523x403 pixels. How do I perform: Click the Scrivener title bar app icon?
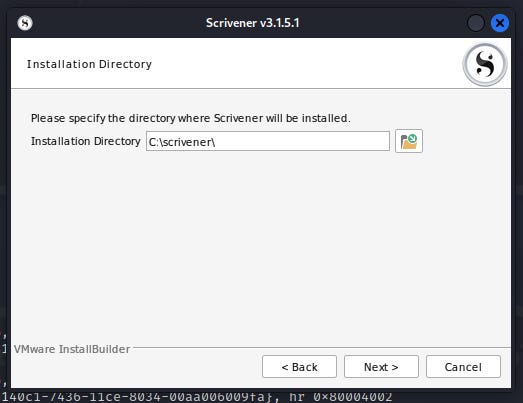pos(25,23)
